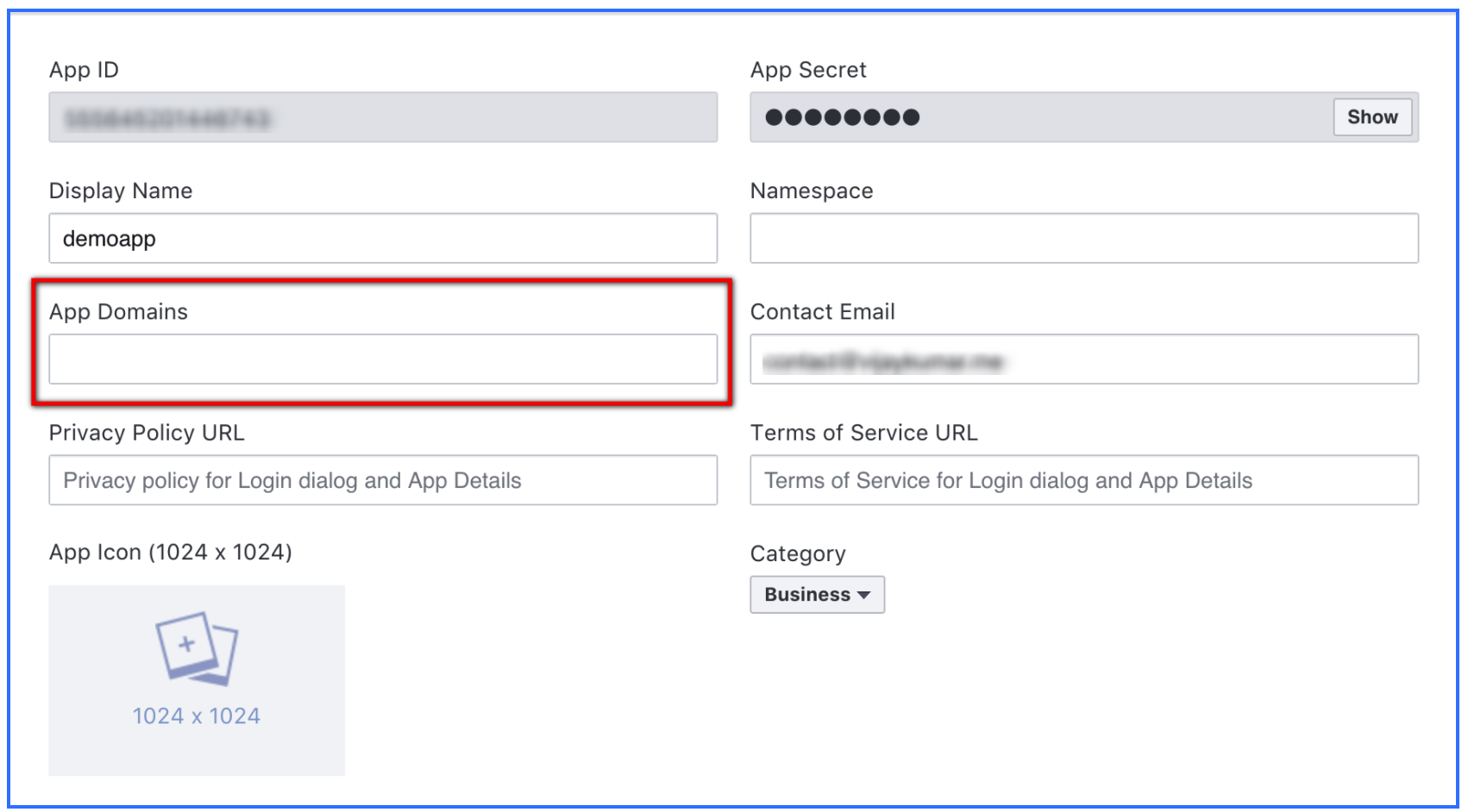Click the 1024 x 1024 upload caption
Viewport: 1468px width, 812px height.
[196, 716]
